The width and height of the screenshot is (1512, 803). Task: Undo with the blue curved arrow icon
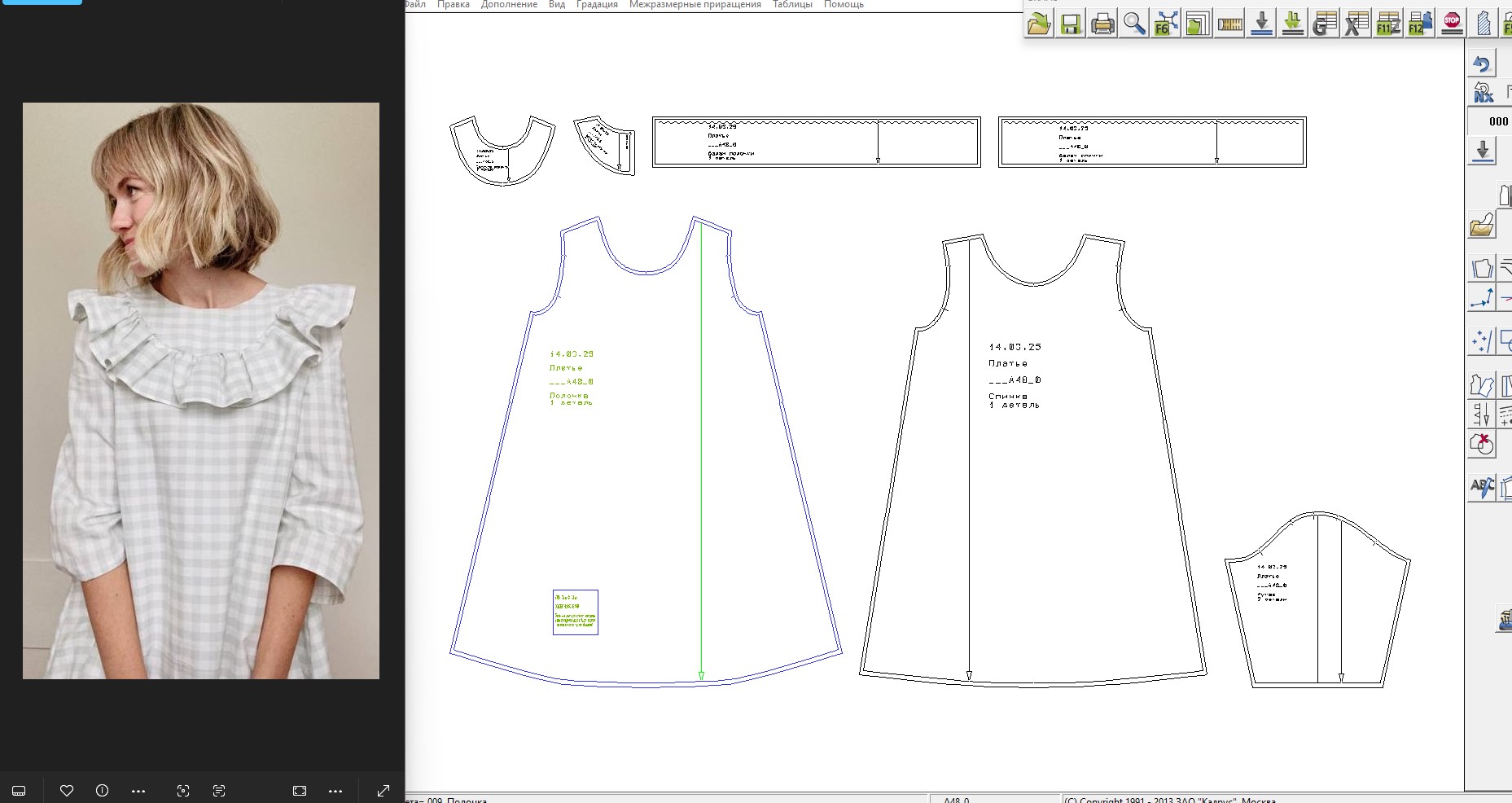(1482, 64)
